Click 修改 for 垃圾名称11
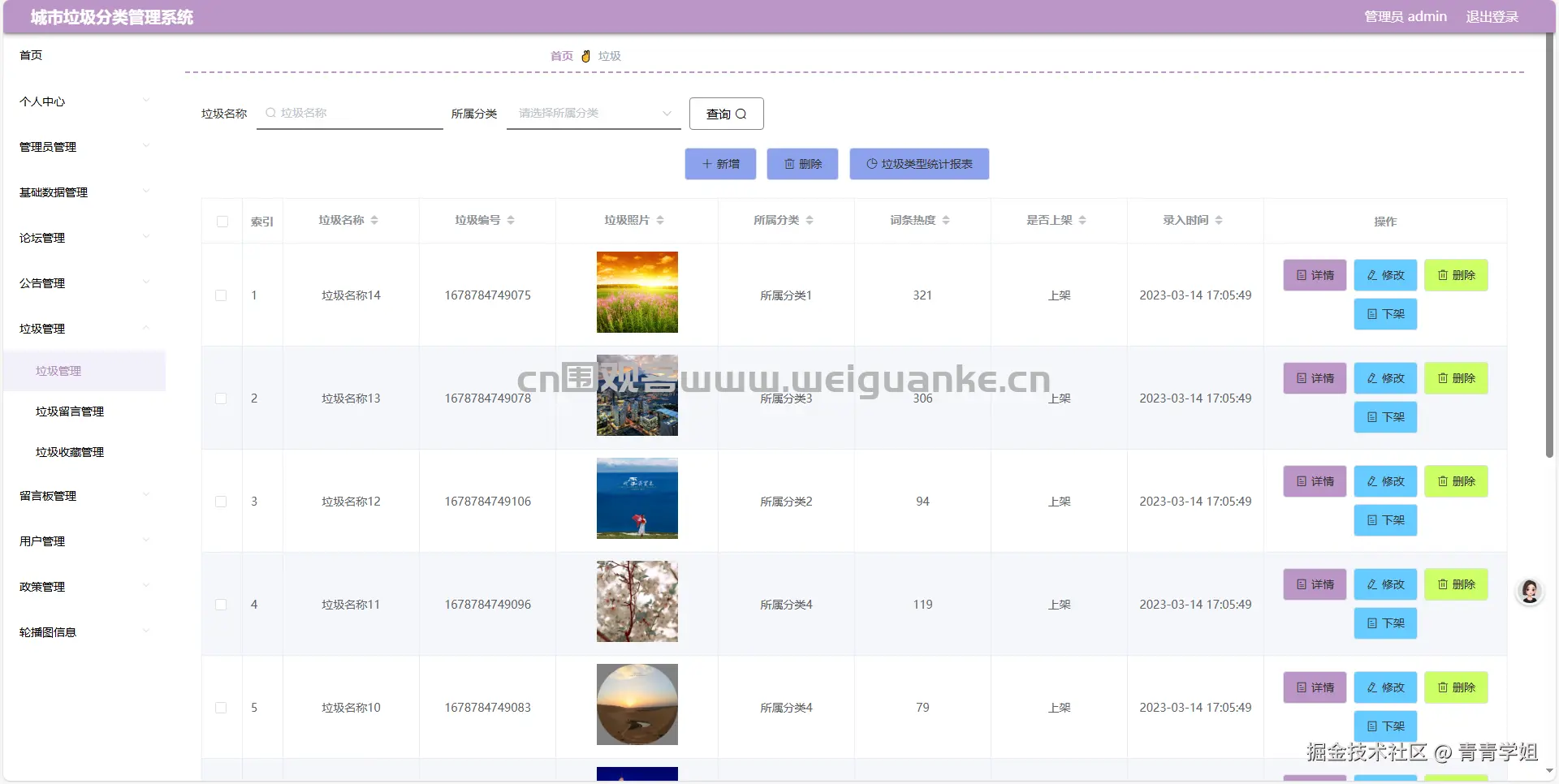The width and height of the screenshot is (1559, 784). coord(1385,584)
